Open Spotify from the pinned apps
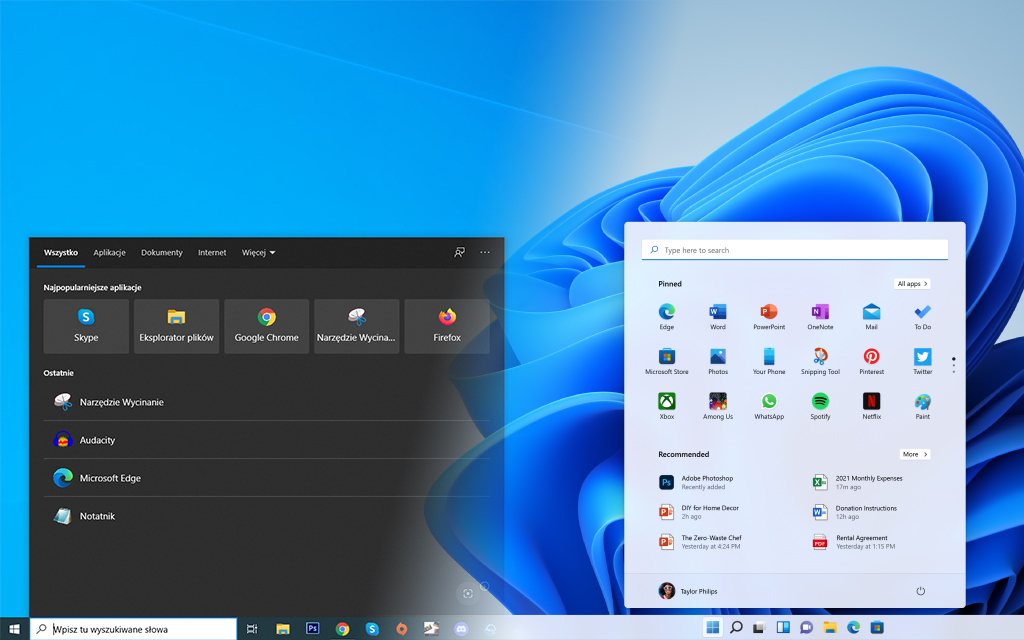The image size is (1024, 640). coord(820,402)
